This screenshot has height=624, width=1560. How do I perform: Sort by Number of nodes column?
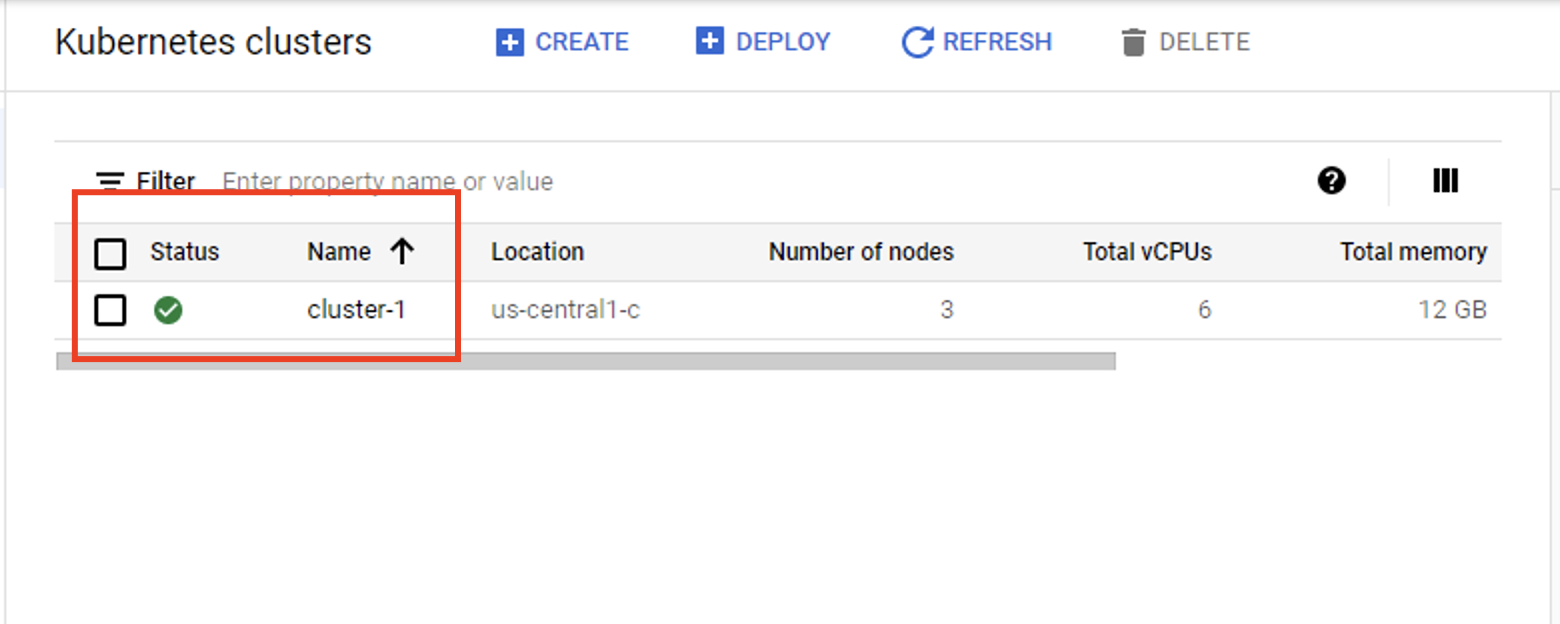pos(861,252)
